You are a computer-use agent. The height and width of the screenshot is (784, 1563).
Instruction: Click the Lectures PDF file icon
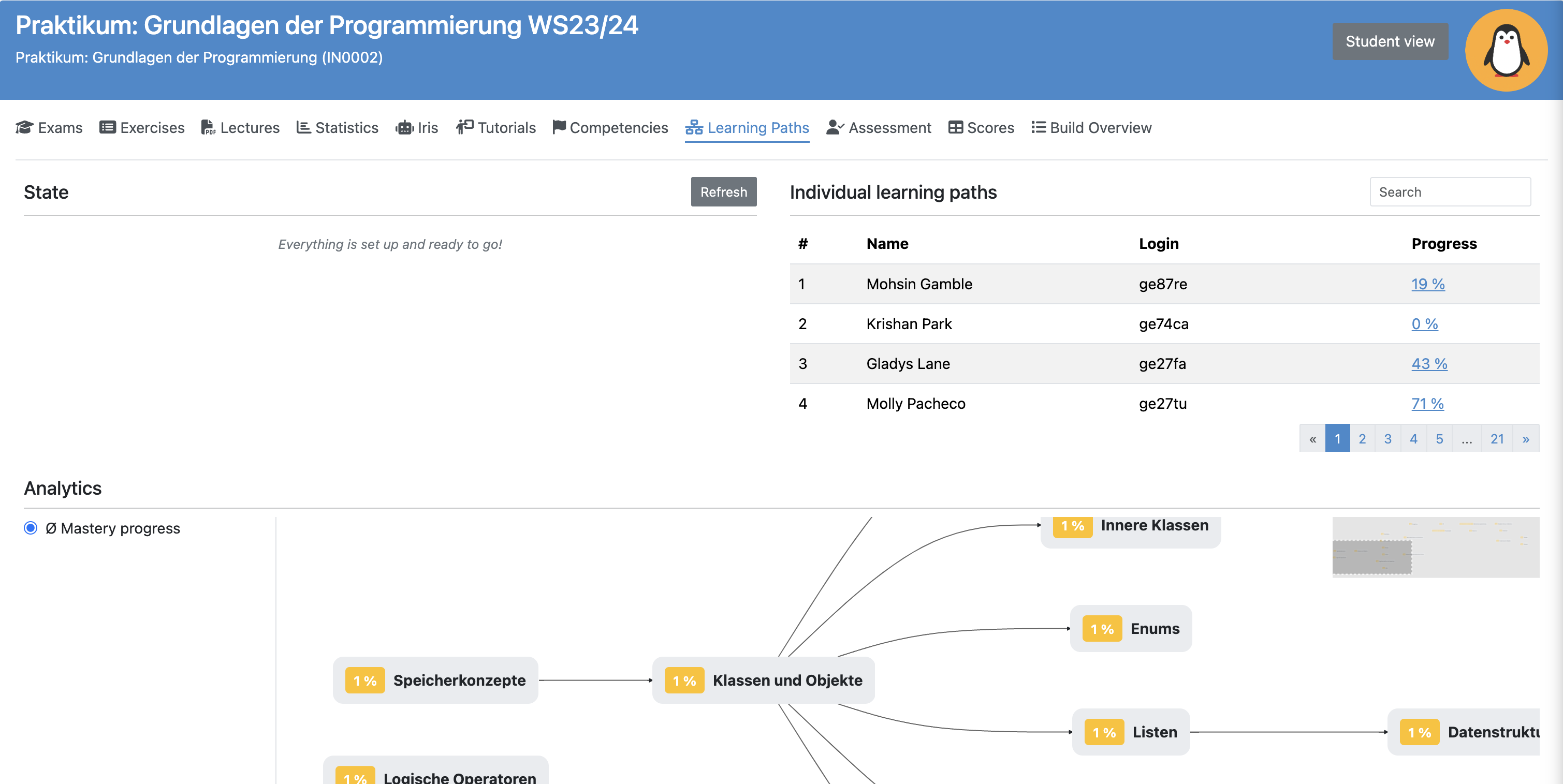pyautogui.click(x=208, y=127)
